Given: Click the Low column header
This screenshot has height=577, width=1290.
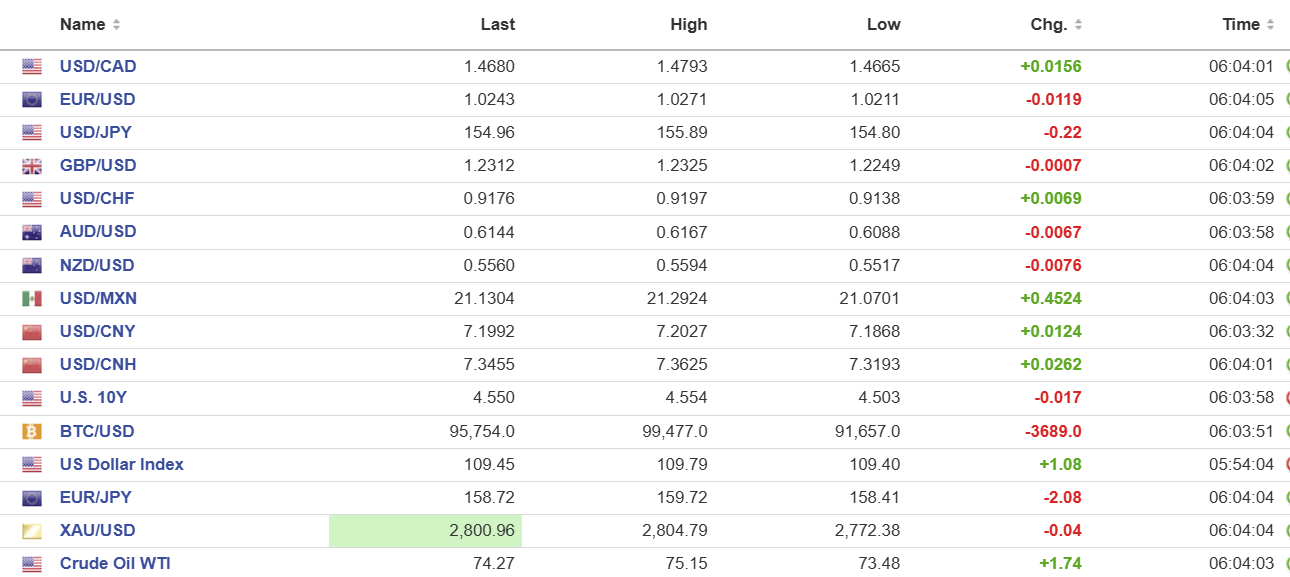Looking at the screenshot, I should coord(883,25).
